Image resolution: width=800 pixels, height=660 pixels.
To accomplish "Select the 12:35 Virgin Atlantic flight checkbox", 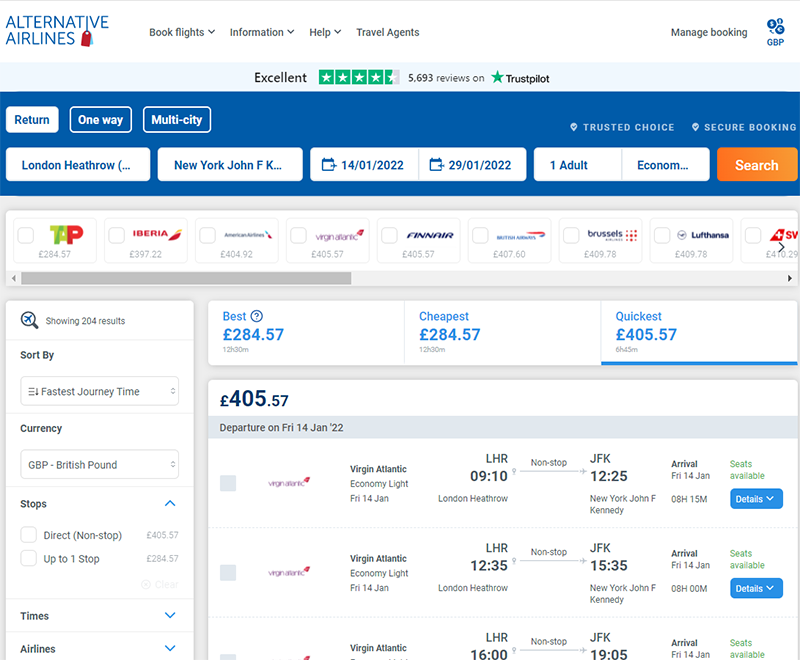I will (228, 573).
